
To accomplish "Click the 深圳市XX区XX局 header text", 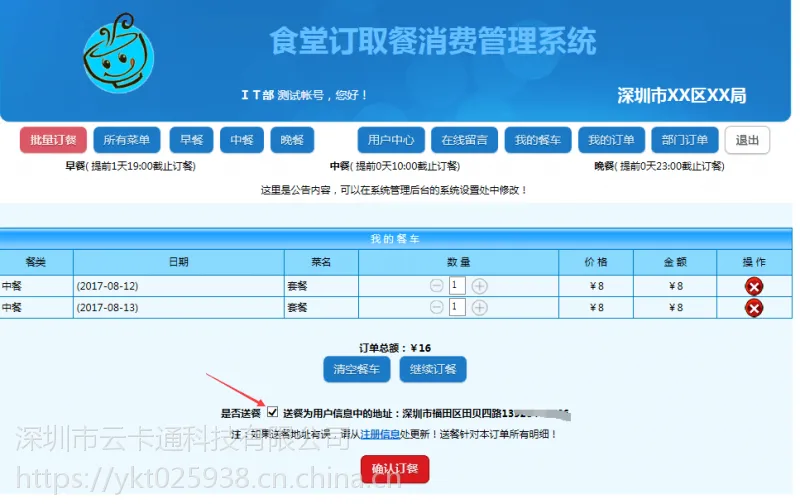I will click(x=682, y=95).
